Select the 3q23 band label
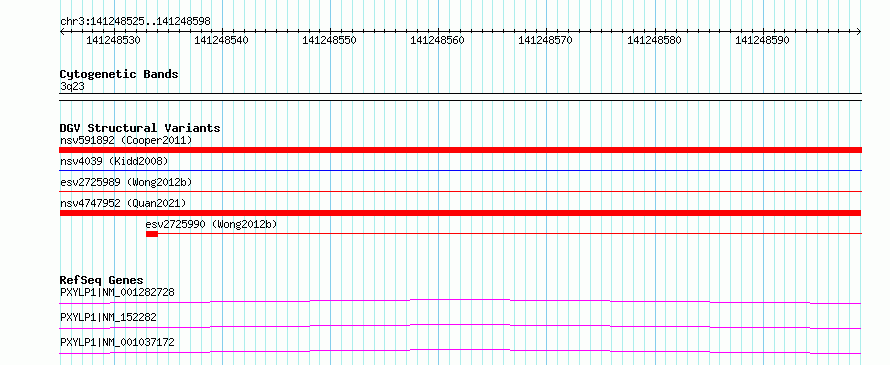 (x=73, y=87)
